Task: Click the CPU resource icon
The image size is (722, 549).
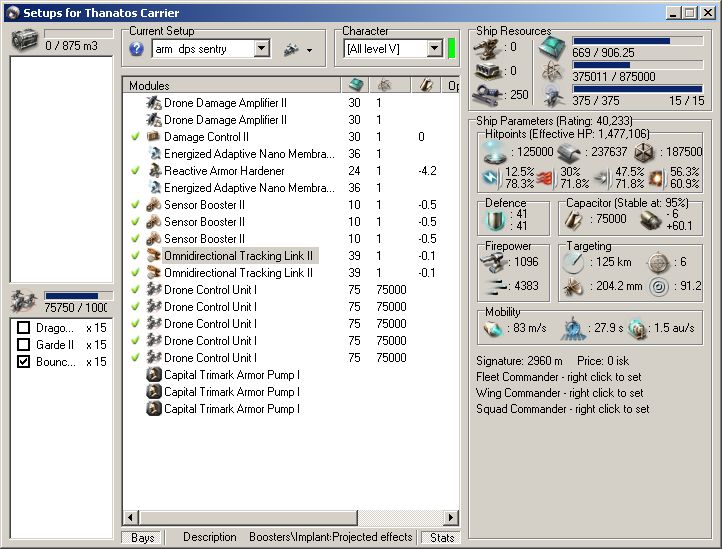Action: click(x=552, y=48)
